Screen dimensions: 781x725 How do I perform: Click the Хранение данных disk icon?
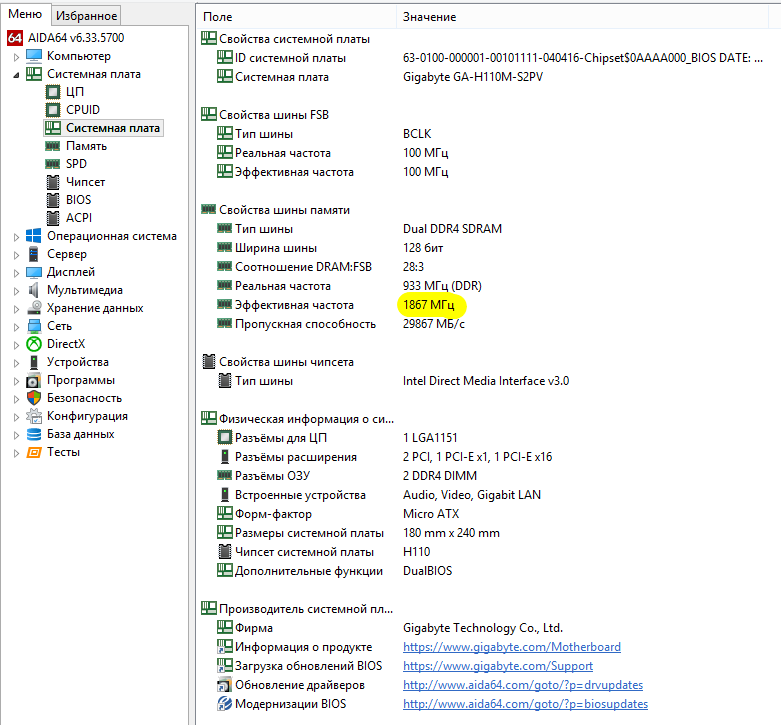(x=35, y=308)
